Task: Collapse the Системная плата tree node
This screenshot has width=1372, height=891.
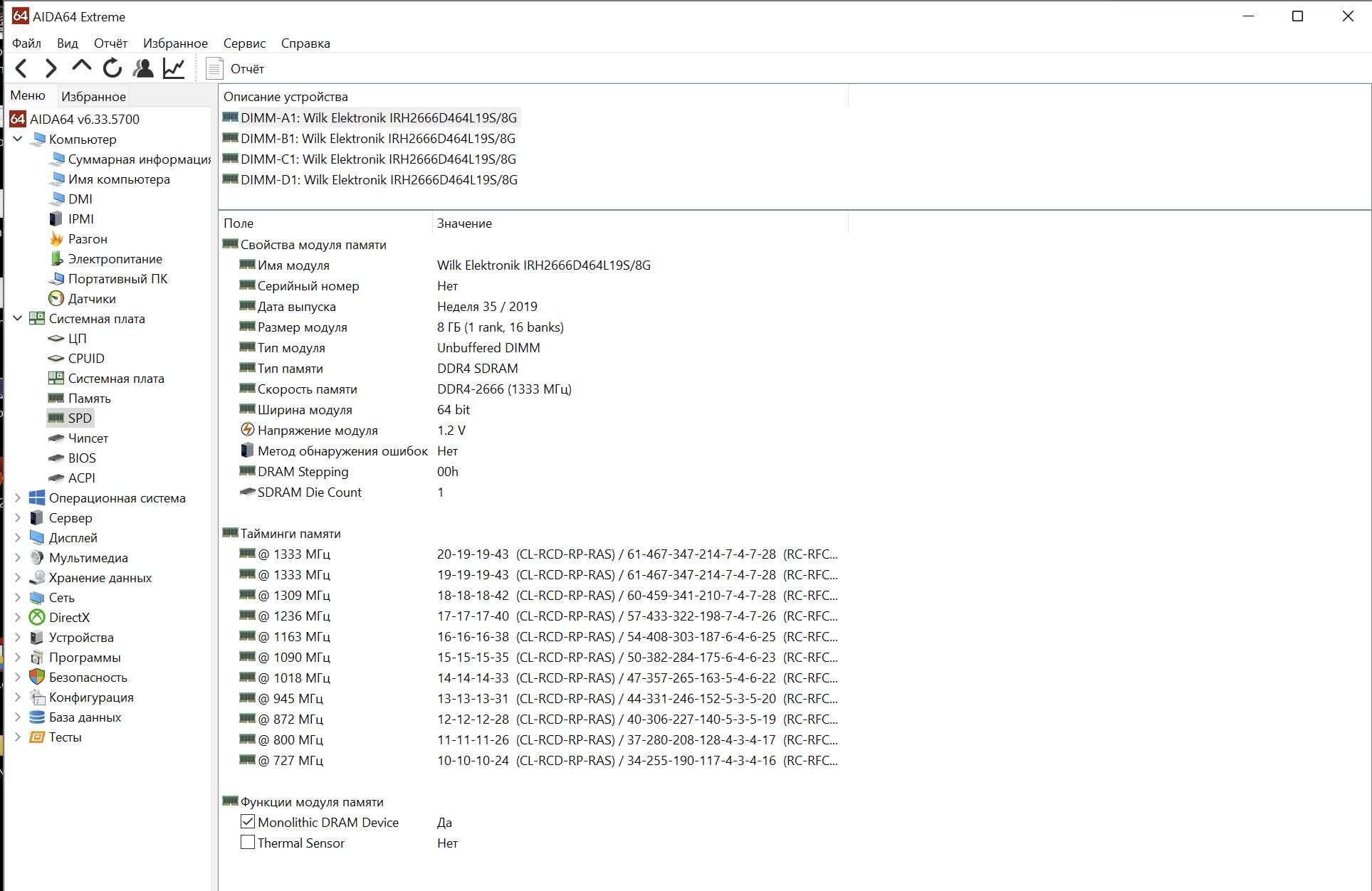Action: coord(18,318)
